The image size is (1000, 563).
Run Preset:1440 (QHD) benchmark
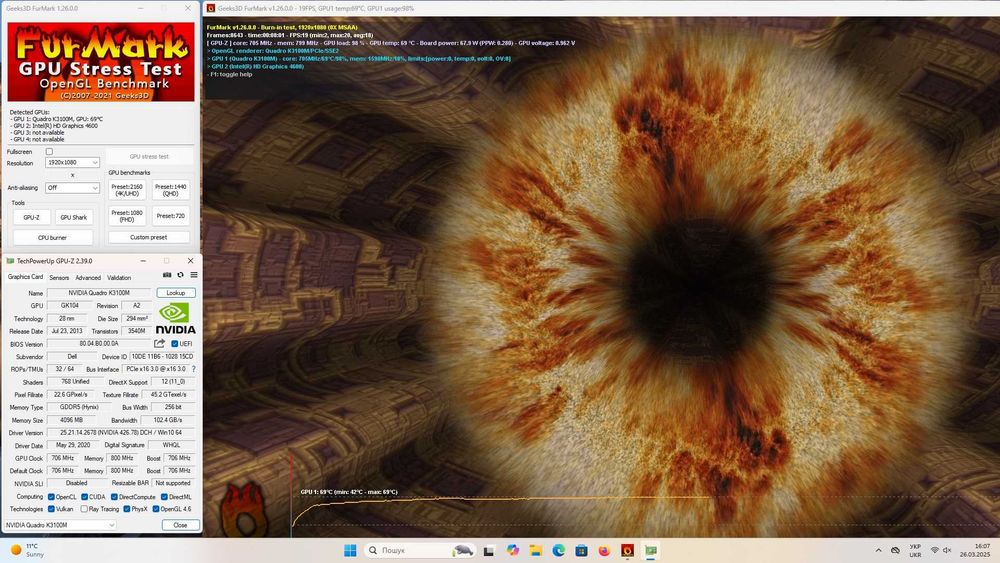pos(171,190)
